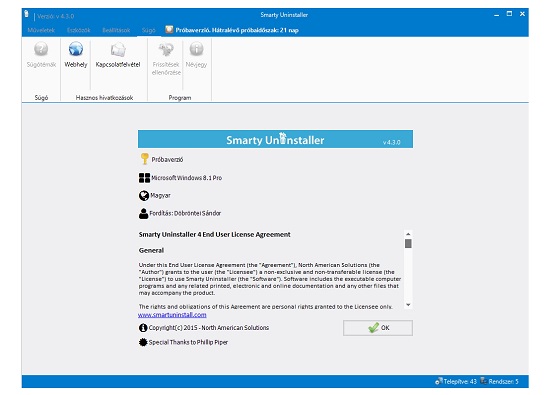The height and width of the screenshot is (395, 550).
Task: Open the Súgótémák help topics icon
Action: coord(41,49)
